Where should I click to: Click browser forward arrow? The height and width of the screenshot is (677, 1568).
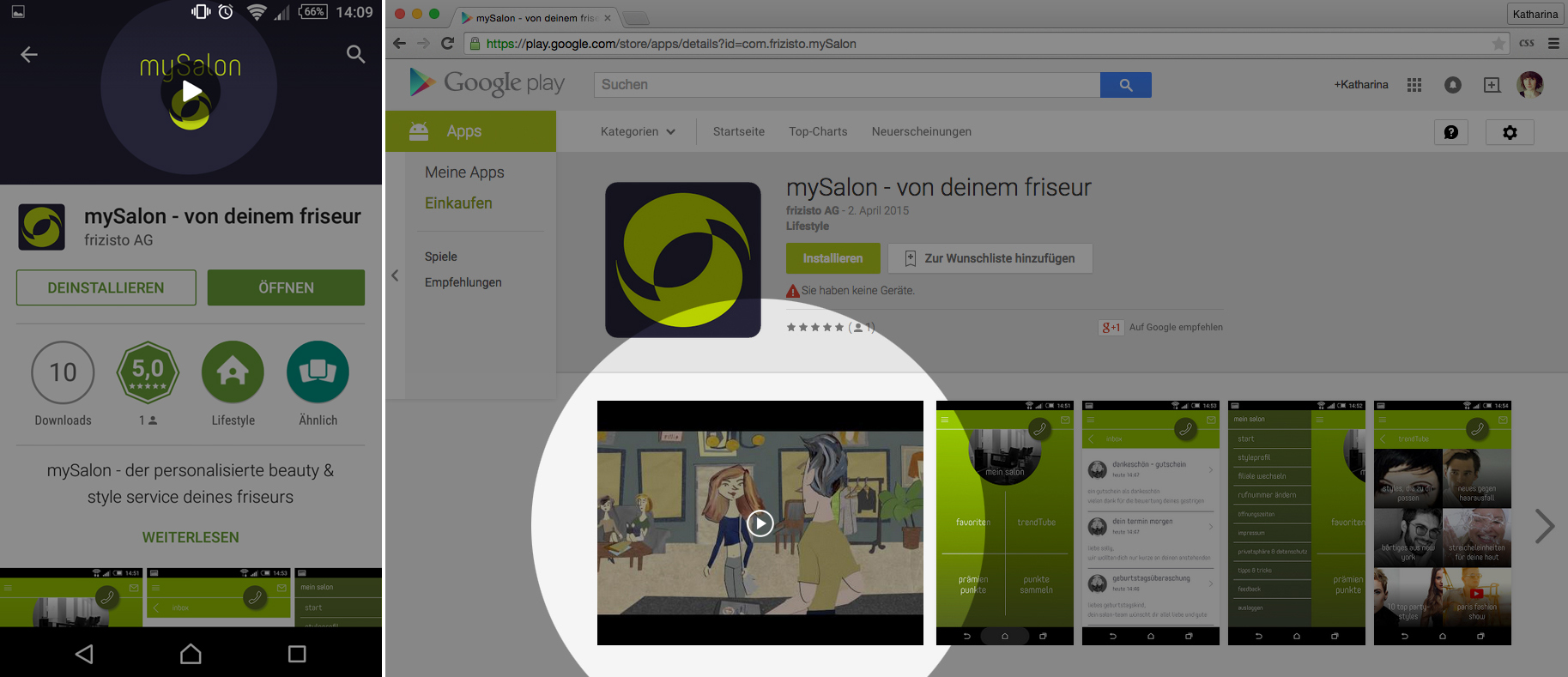tap(423, 43)
